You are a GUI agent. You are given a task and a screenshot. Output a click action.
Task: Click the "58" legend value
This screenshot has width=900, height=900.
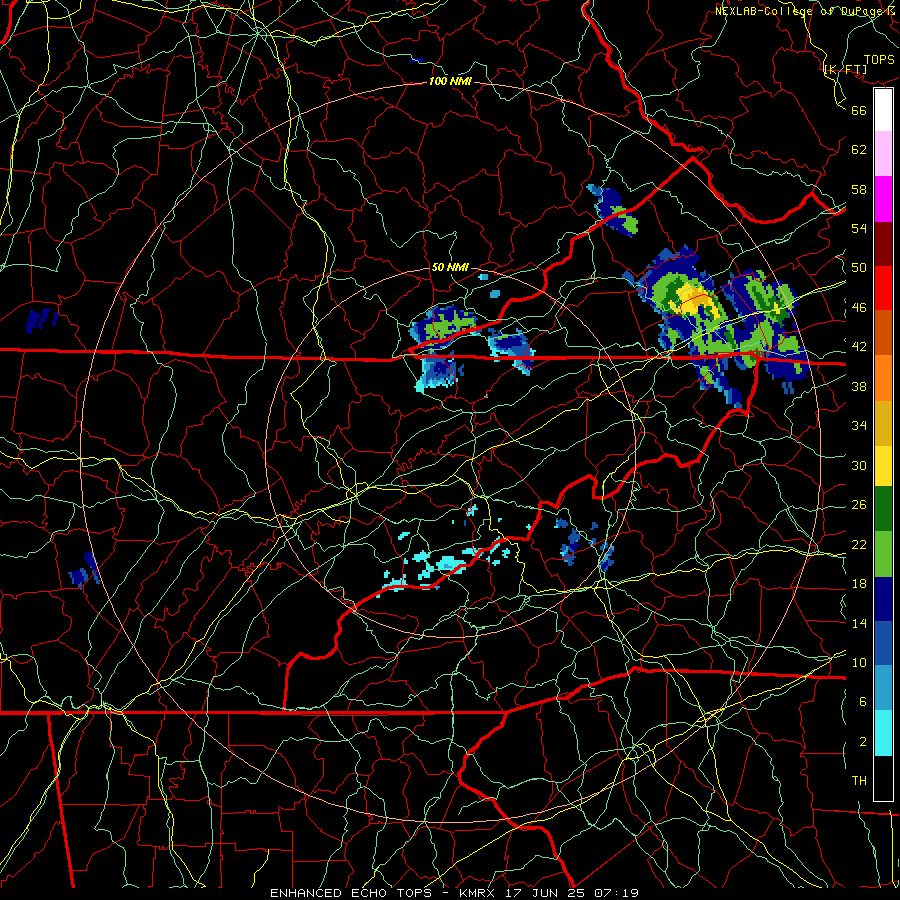click(x=859, y=189)
